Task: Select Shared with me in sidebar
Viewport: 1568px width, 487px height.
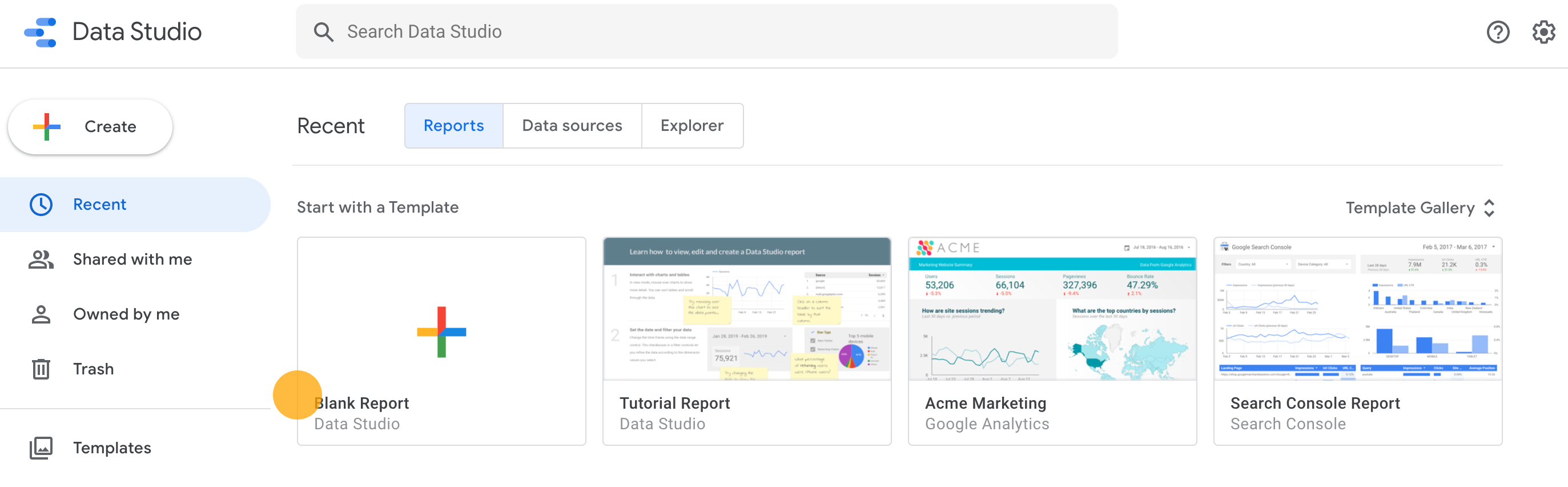Action: [135, 260]
